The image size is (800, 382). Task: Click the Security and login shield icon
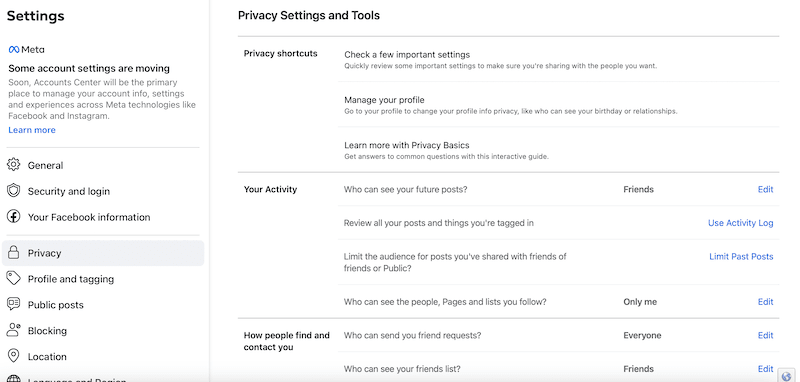coord(13,191)
